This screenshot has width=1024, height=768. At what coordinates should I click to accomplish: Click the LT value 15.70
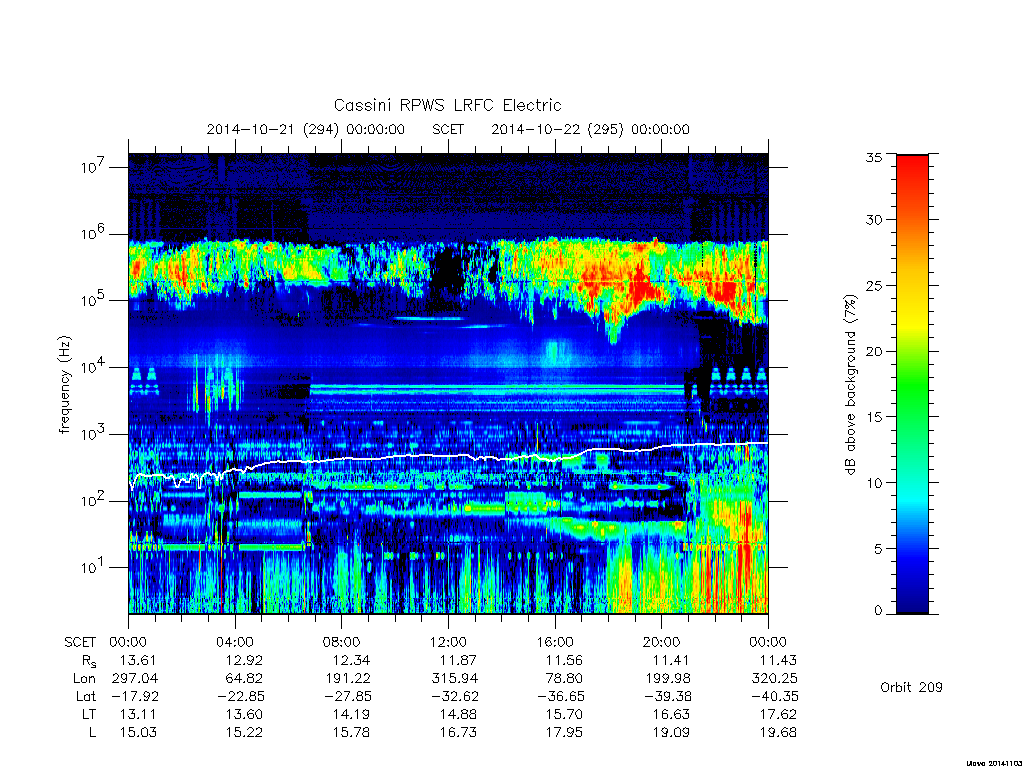click(564, 714)
